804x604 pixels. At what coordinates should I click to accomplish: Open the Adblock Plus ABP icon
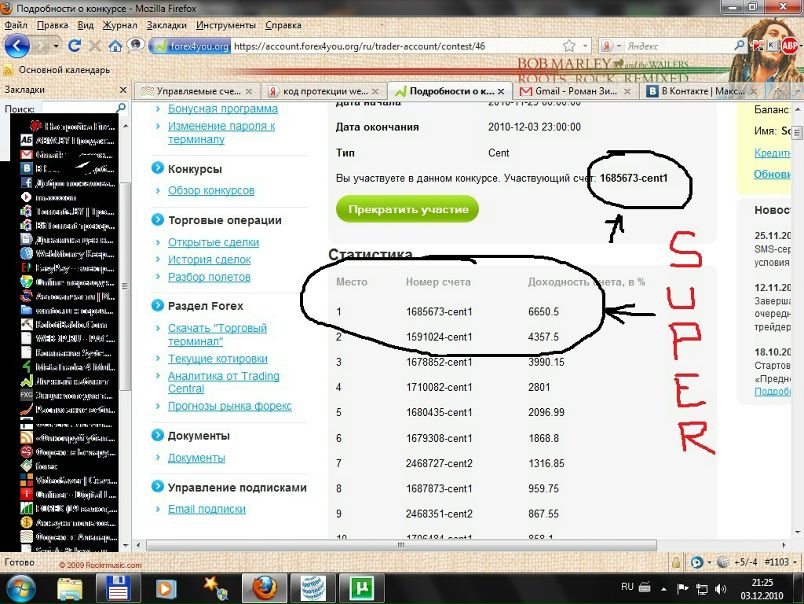pyautogui.click(x=790, y=45)
